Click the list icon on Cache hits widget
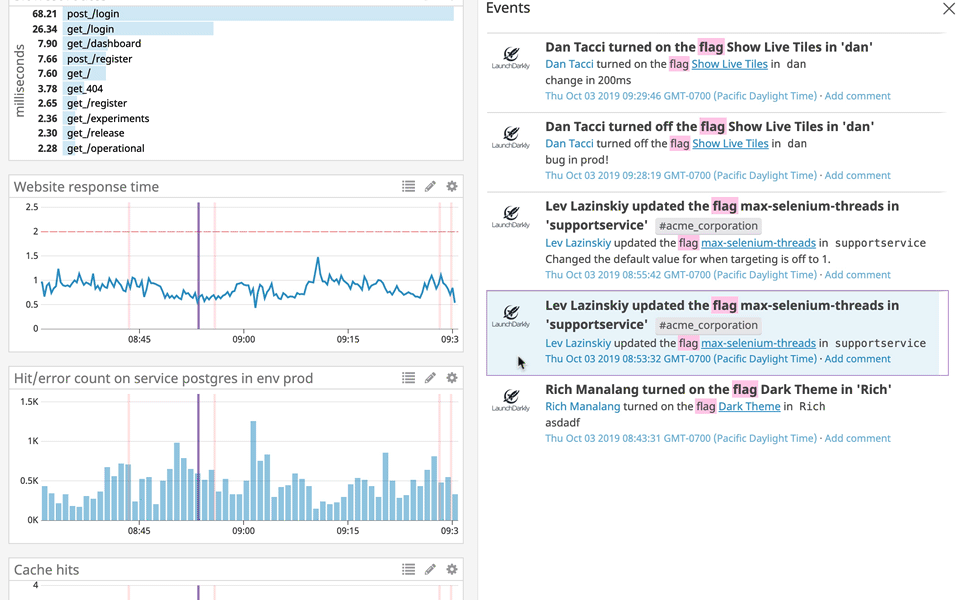This screenshot has height=600, width=960. point(408,569)
